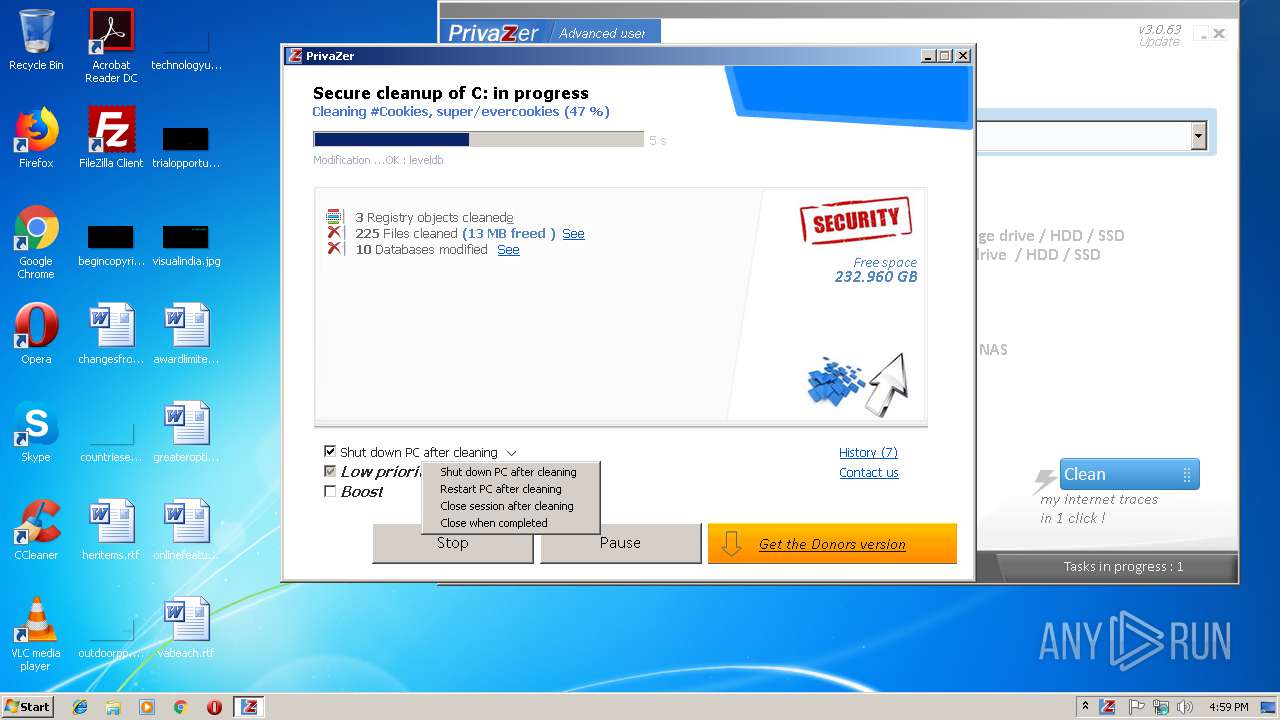Click the Opera icon in the taskbar
Image resolution: width=1280 pixels, height=720 pixels.
coord(214,707)
